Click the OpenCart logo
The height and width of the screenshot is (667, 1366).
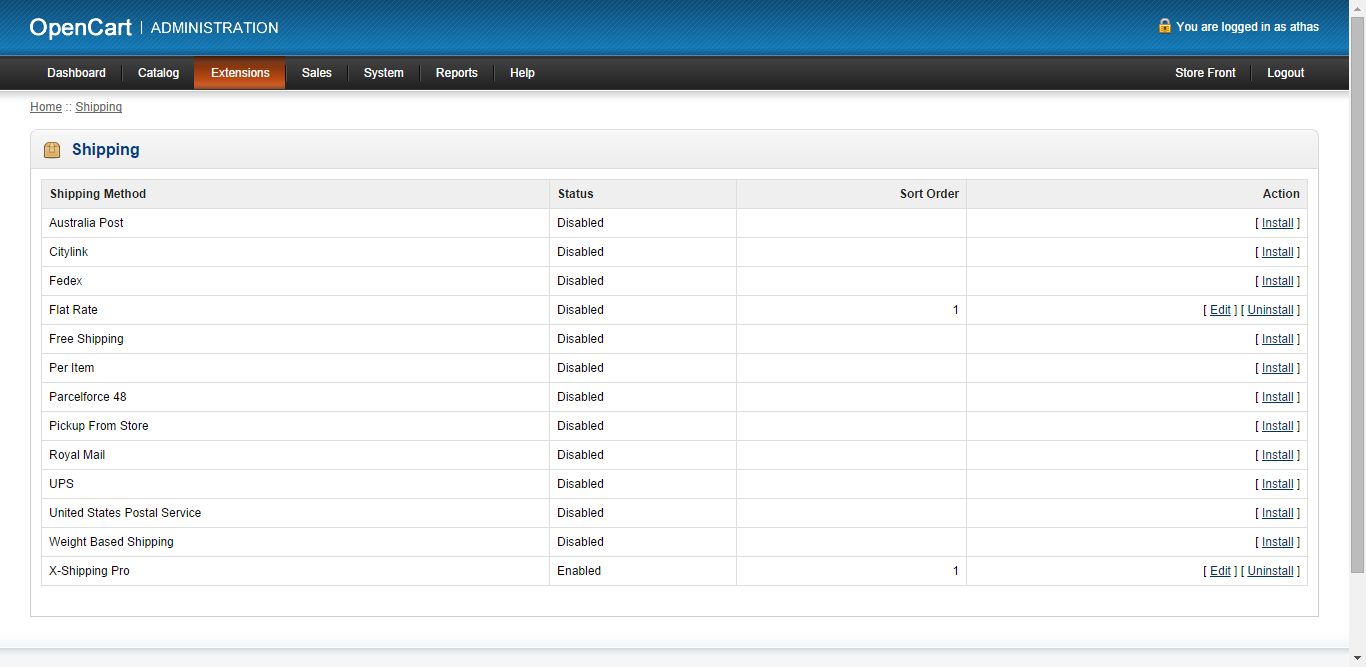pos(81,28)
